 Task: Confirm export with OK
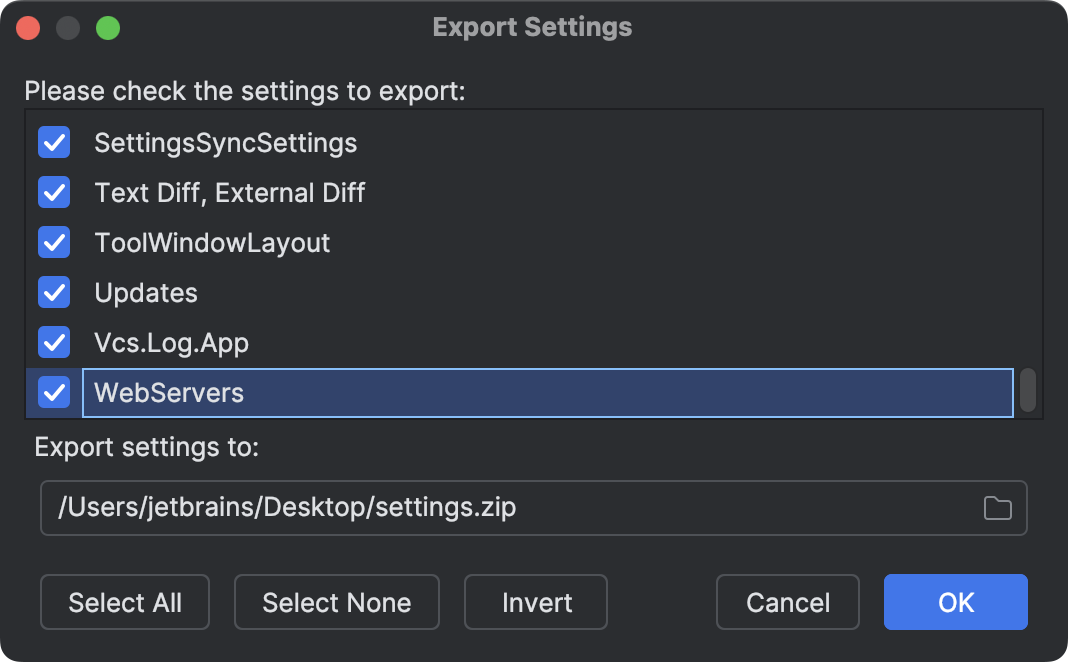click(955, 602)
